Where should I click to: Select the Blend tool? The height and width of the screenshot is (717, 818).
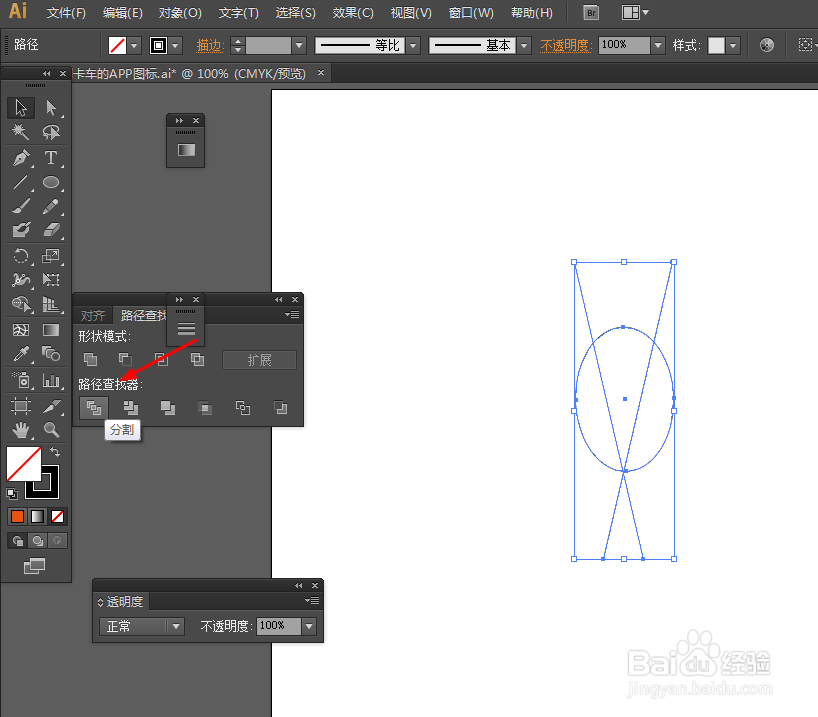click(51, 354)
